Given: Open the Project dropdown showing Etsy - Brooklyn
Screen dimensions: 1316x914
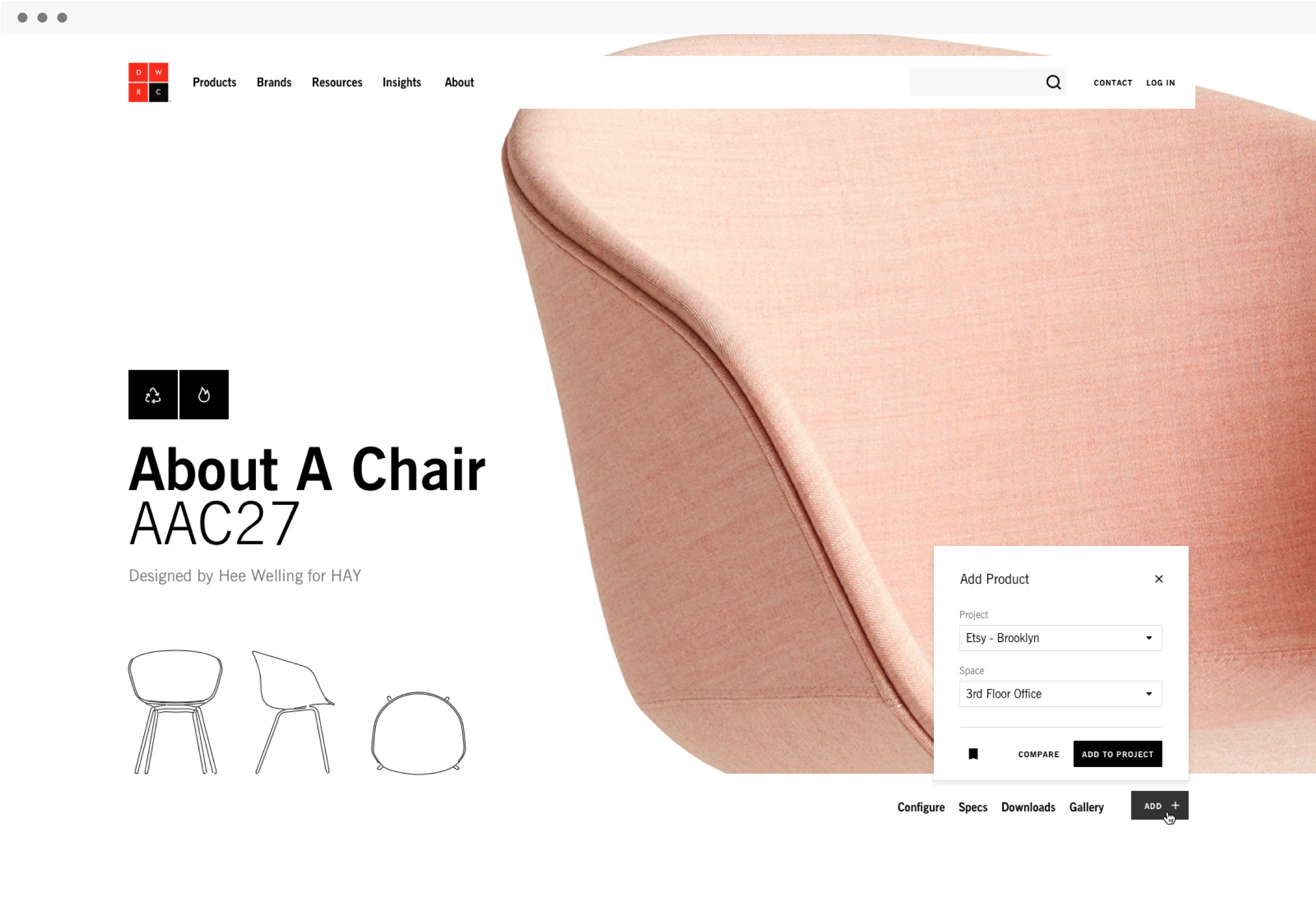Looking at the screenshot, I should tap(1060, 638).
